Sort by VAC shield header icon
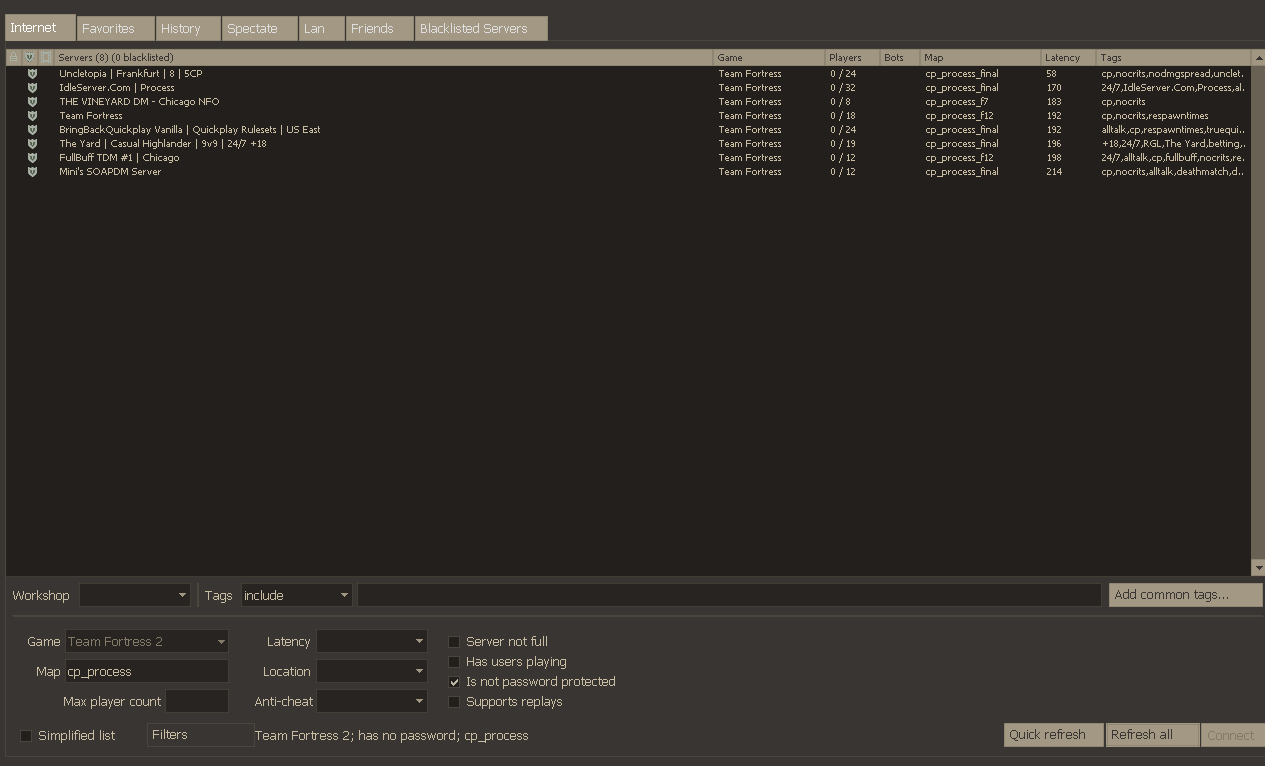Image resolution: width=1265 pixels, height=766 pixels. (30, 58)
